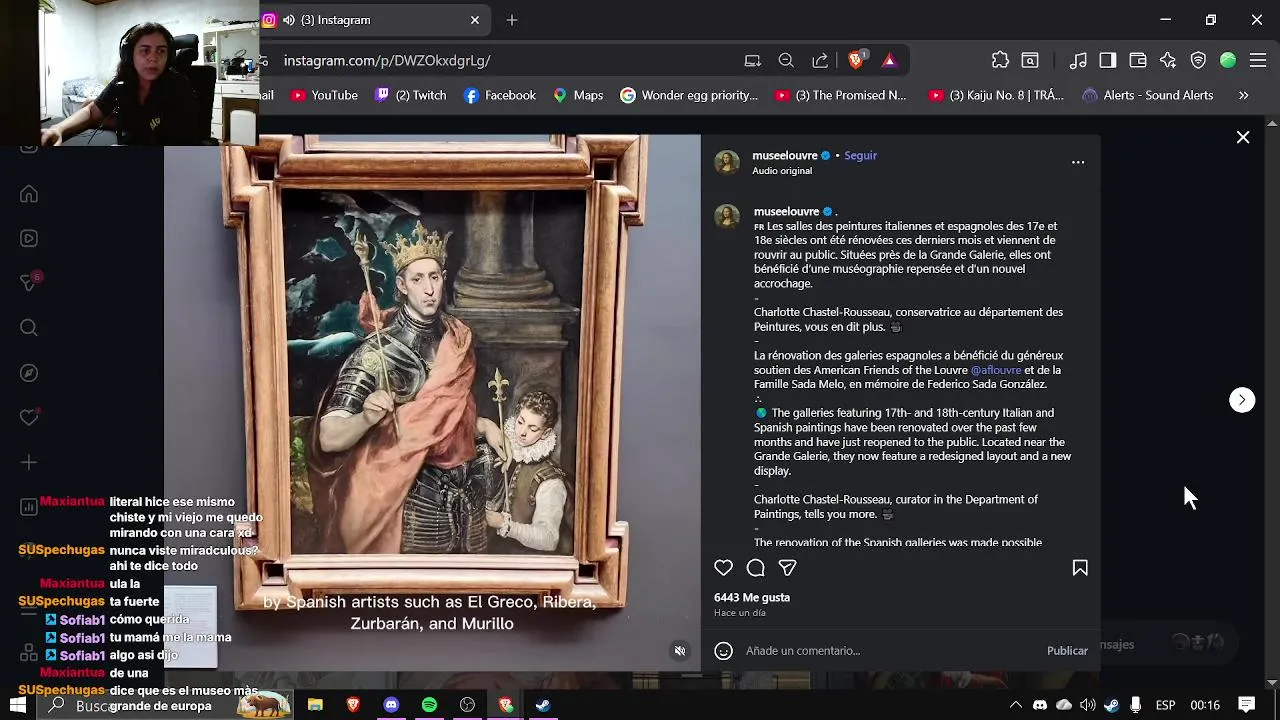Mute tab via speaker icon on tab
Screen dimensions: 1280x720
point(289,20)
